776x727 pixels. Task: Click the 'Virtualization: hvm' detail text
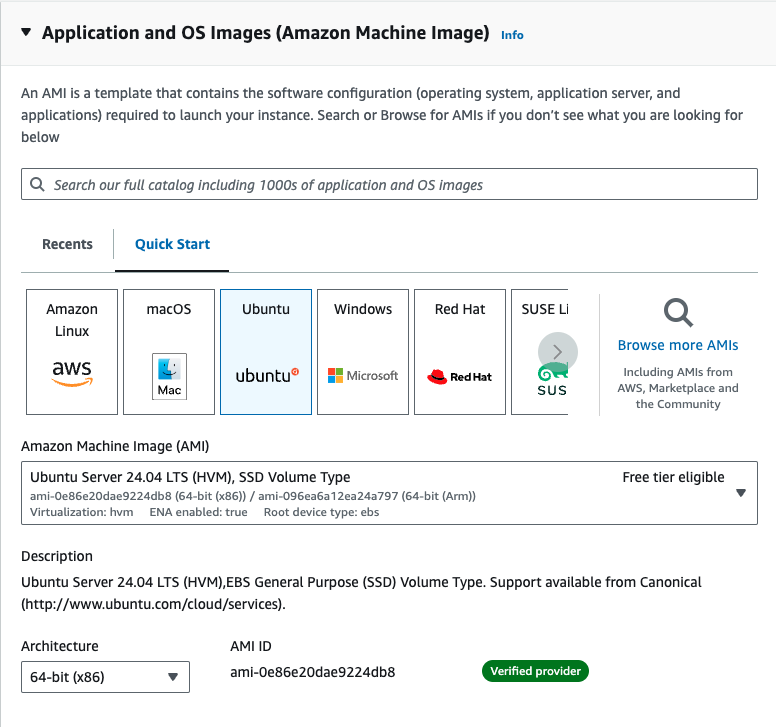[82, 512]
